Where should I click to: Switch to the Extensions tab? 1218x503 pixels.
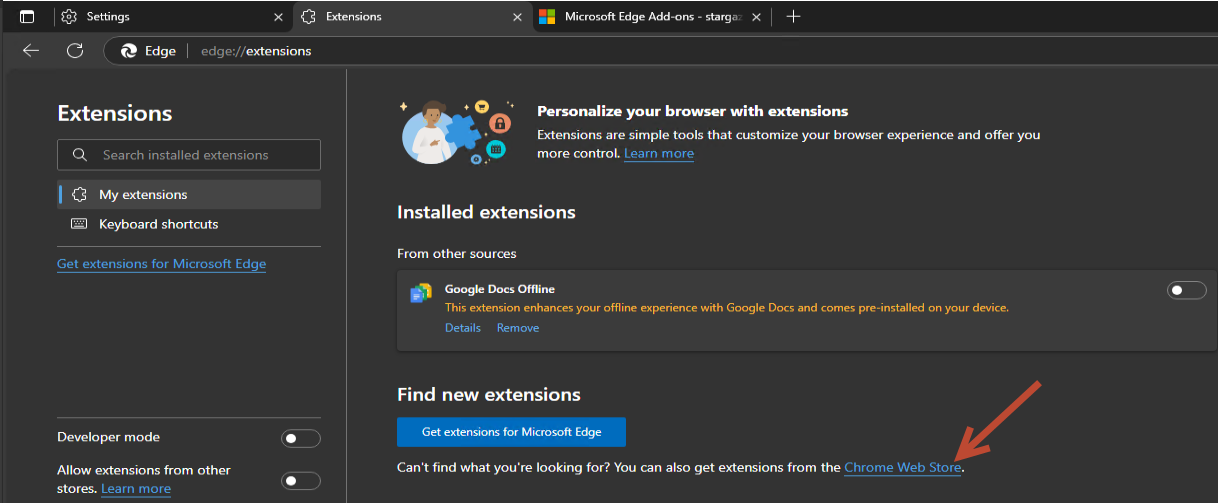pyautogui.click(x=412, y=17)
